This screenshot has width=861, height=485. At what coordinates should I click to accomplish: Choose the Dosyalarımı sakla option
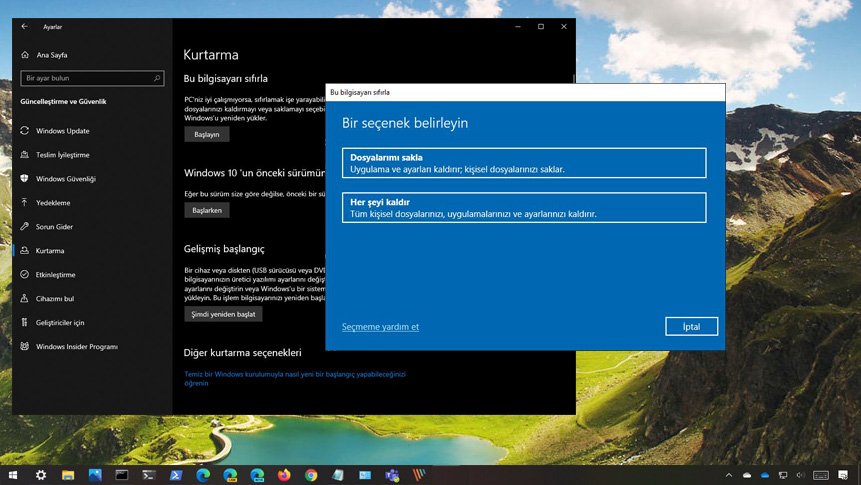523,163
